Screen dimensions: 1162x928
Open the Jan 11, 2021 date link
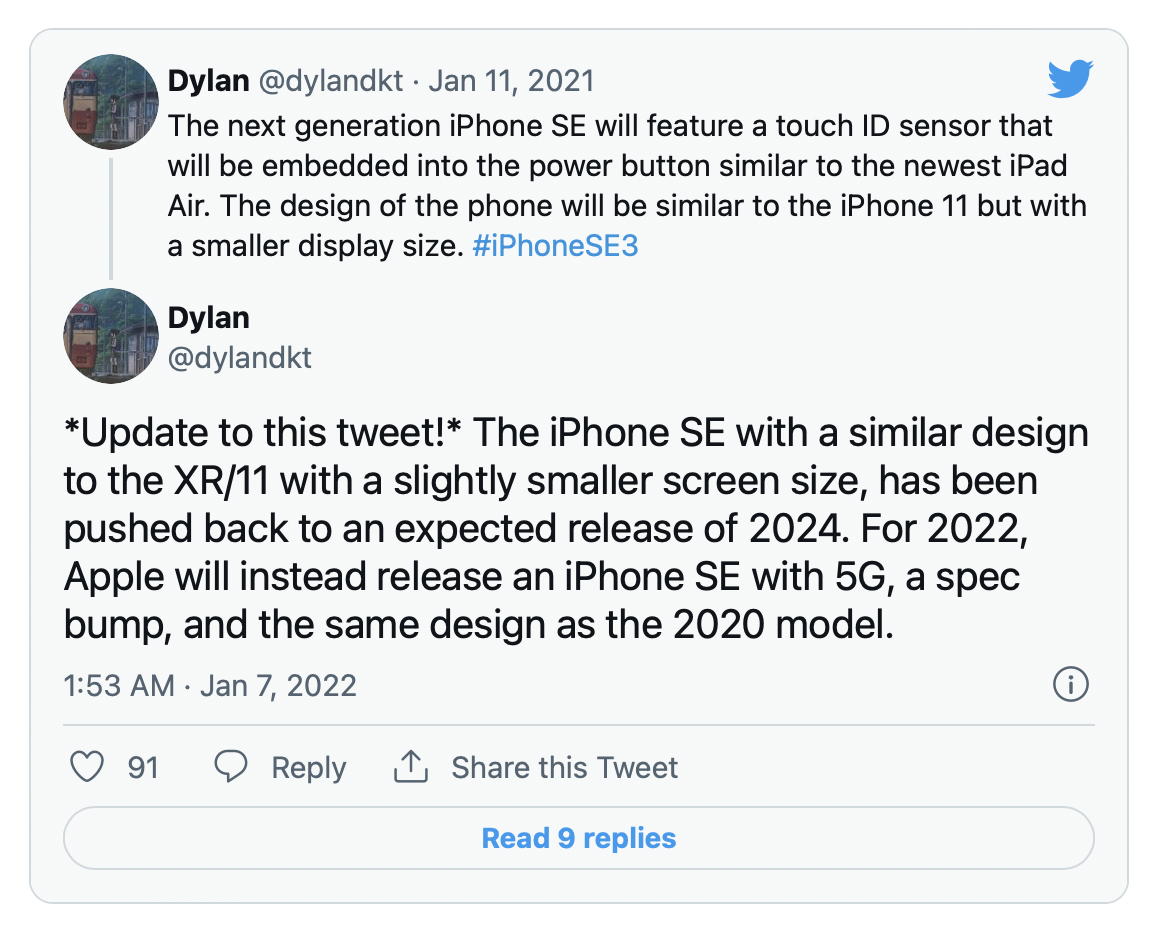pos(511,81)
